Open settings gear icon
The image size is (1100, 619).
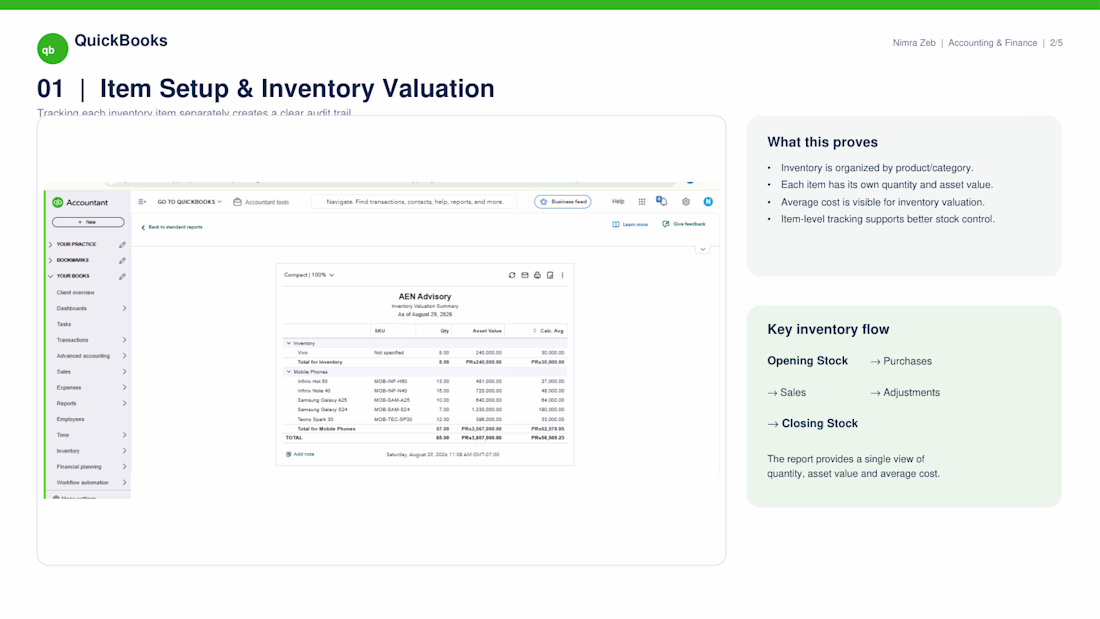pos(686,201)
